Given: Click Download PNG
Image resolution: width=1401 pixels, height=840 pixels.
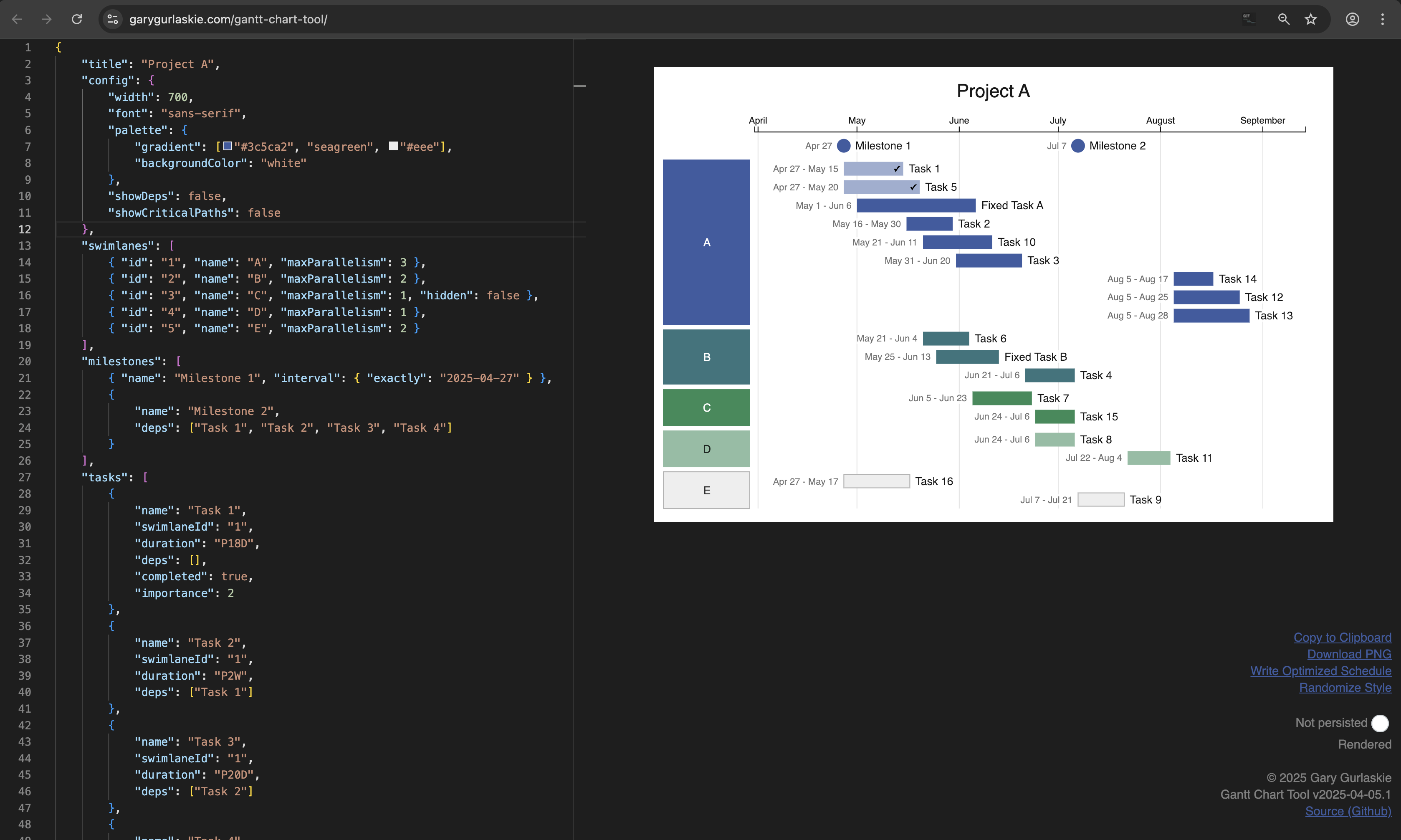Looking at the screenshot, I should click(1349, 654).
